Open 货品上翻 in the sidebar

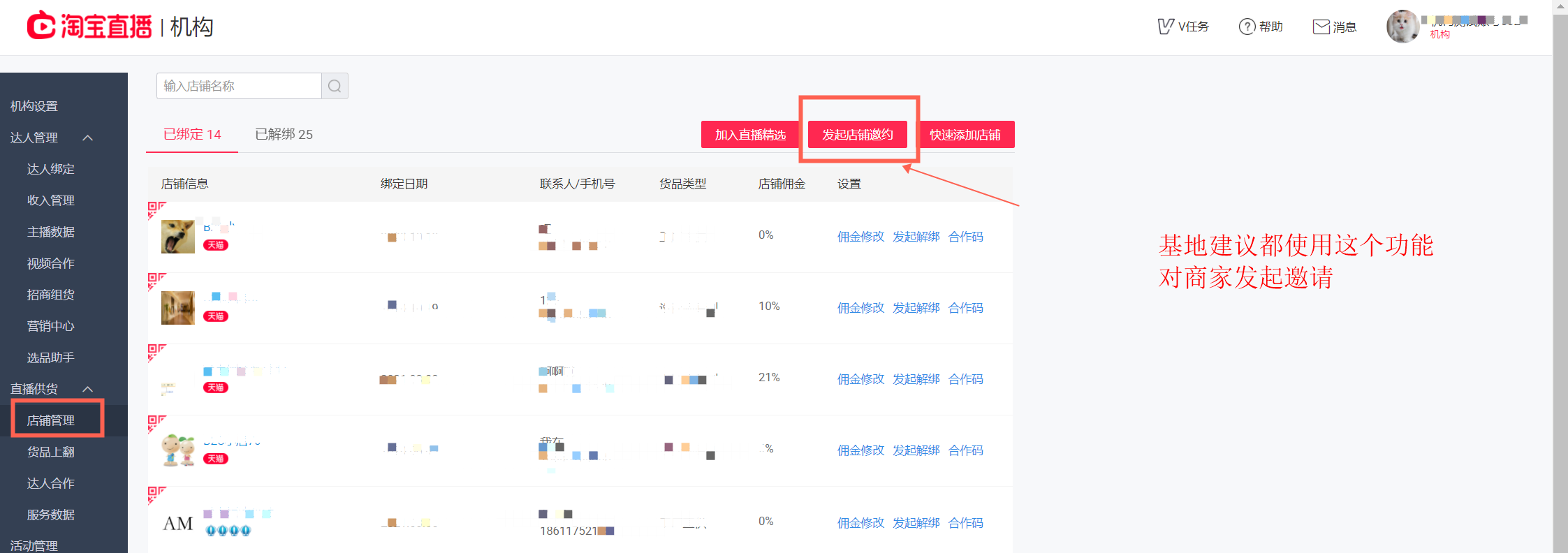[51, 452]
